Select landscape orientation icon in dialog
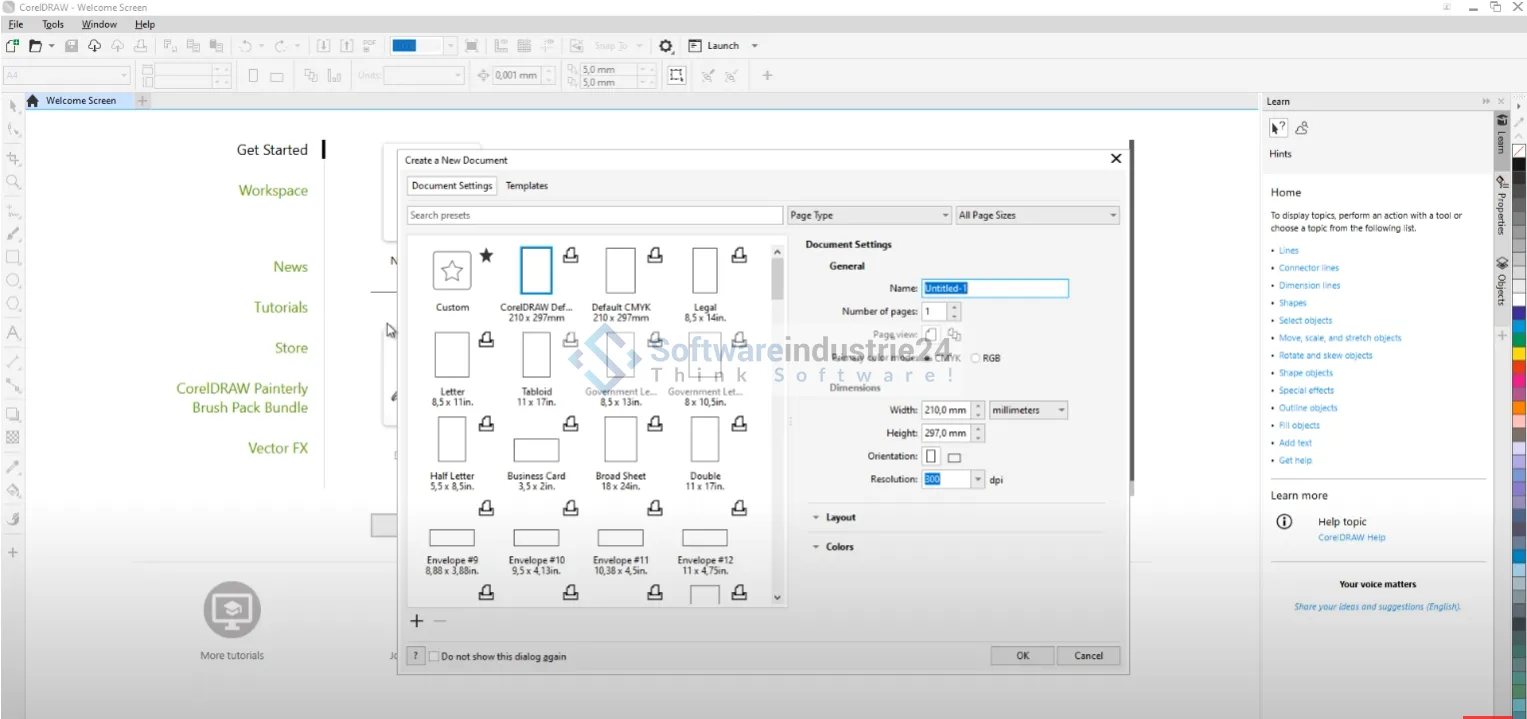The width and height of the screenshot is (1527, 719). 954,457
